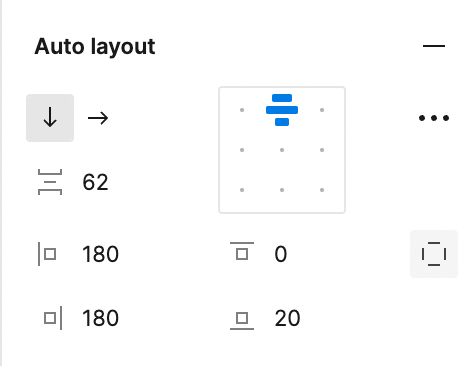Click the left padding icon
This screenshot has height=366, width=466.
click(x=47, y=254)
